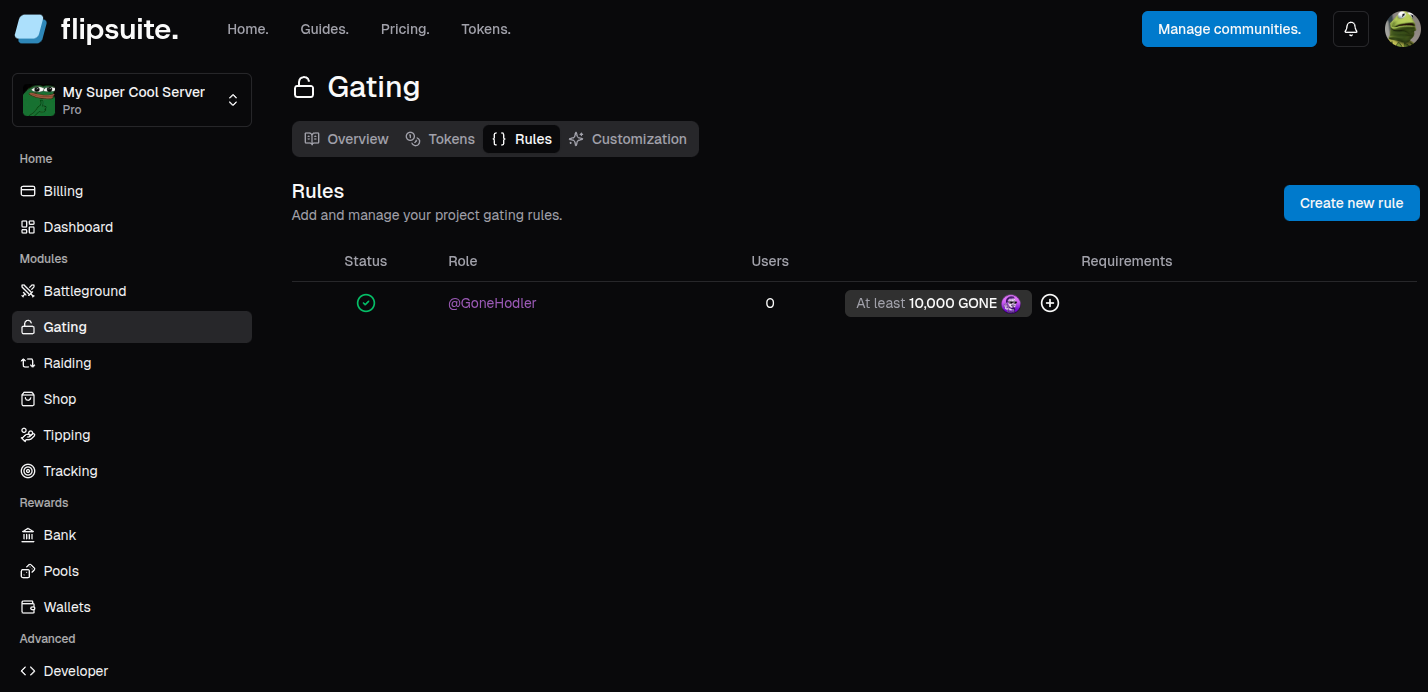This screenshot has height=692, width=1428.
Task: Click the flipsuite. wordmark text
Action: (119, 29)
